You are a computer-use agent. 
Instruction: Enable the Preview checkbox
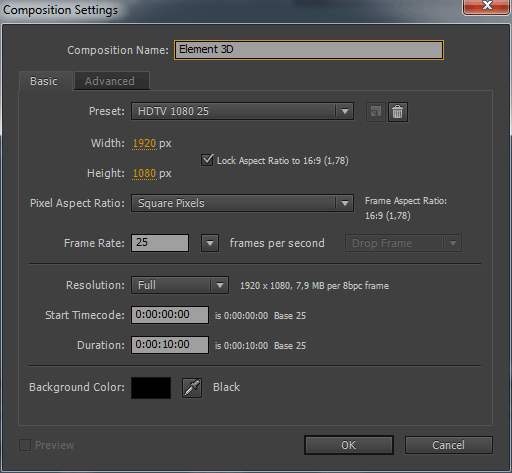pyautogui.click(x=25, y=445)
